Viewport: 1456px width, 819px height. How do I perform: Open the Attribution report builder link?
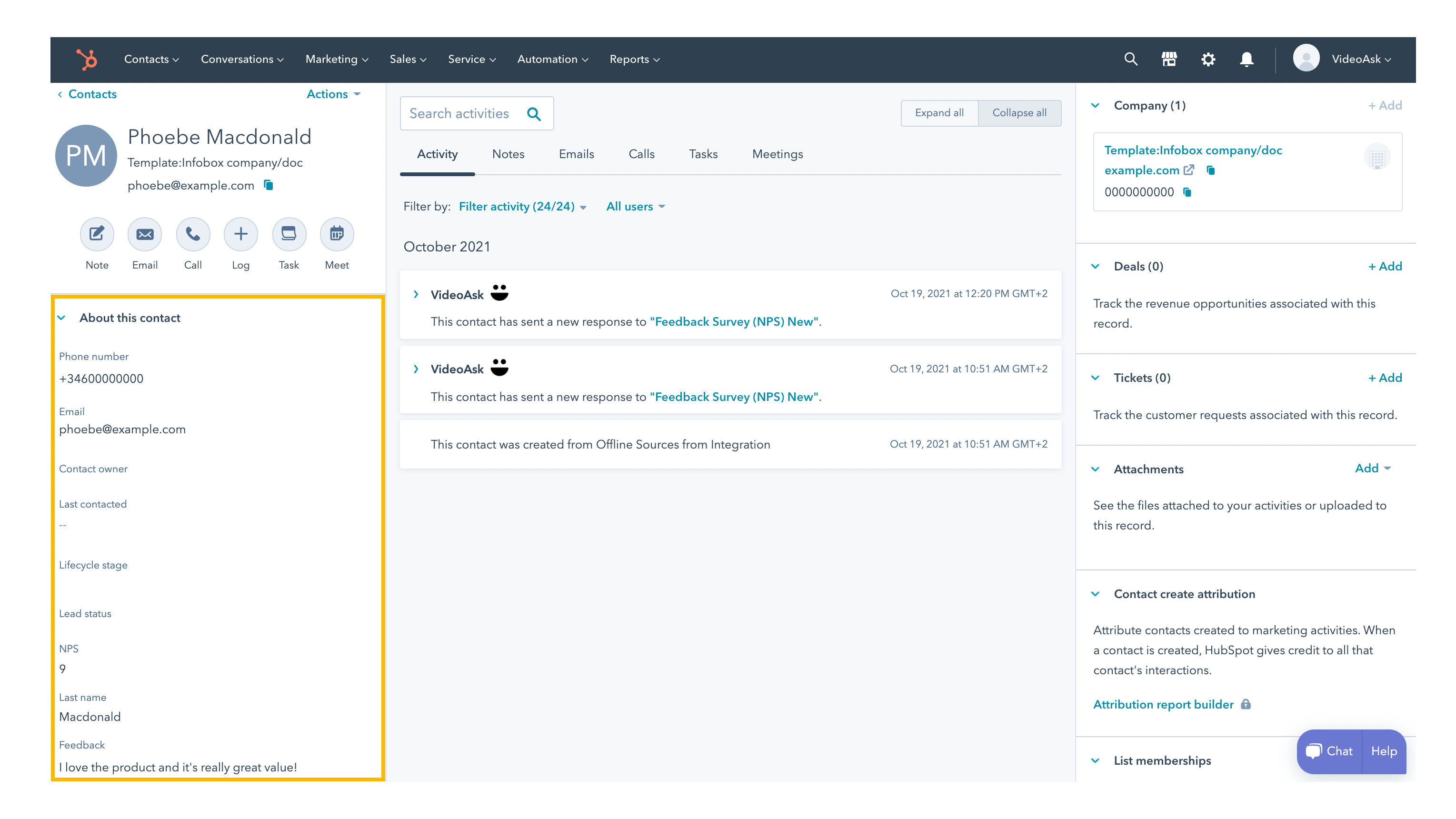(x=1163, y=704)
